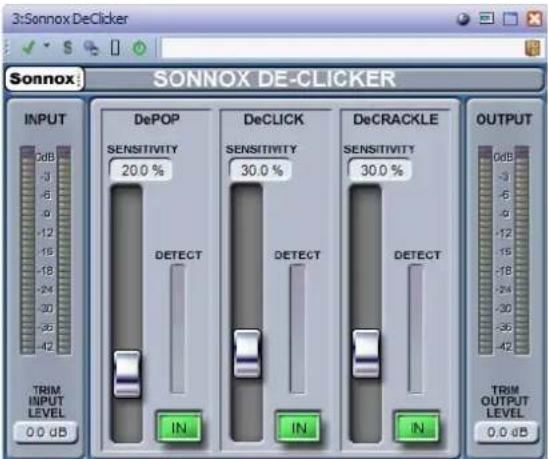This screenshot has height=459, width=548.
Task: Click the Trim Output Level 0.0 dB box
Action: [506, 432]
